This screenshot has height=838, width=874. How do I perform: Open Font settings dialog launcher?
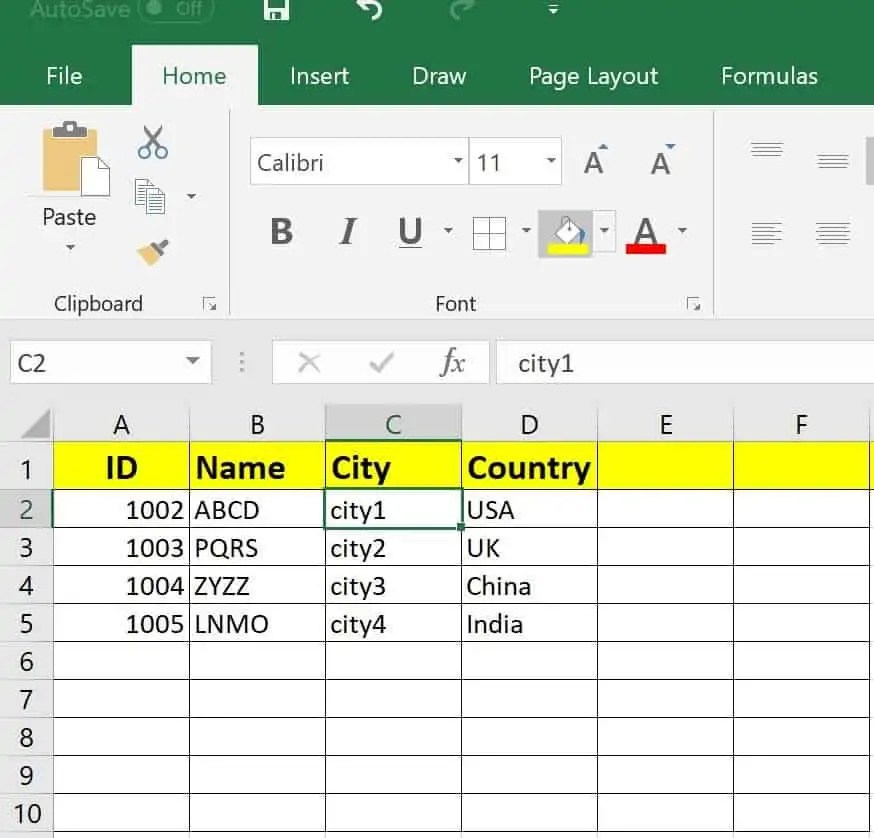(693, 304)
